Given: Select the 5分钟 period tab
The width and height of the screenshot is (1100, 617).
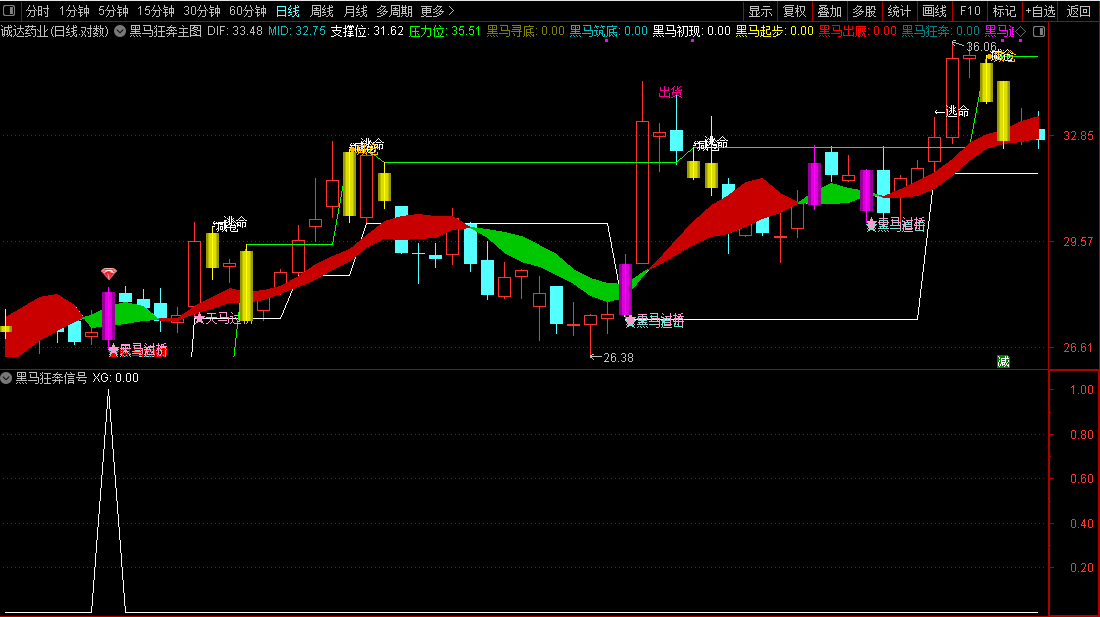Looking at the screenshot, I should (113, 11).
